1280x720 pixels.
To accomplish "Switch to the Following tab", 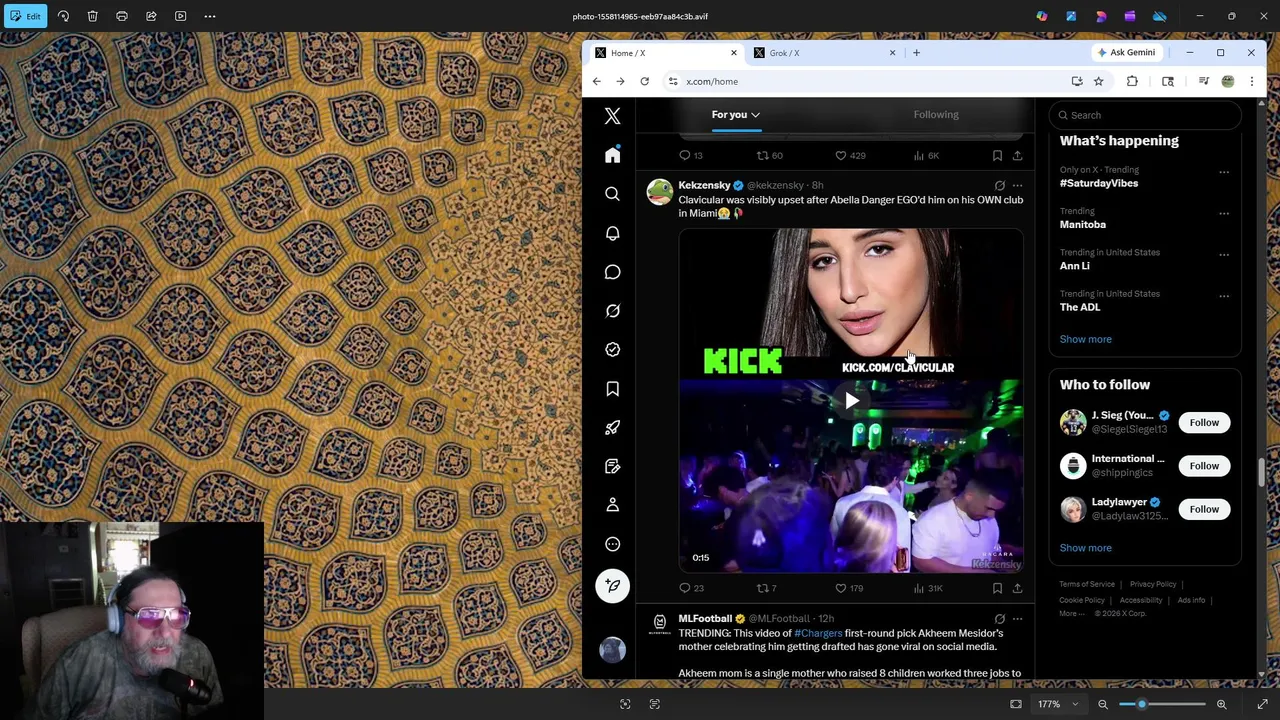I will coord(936,114).
